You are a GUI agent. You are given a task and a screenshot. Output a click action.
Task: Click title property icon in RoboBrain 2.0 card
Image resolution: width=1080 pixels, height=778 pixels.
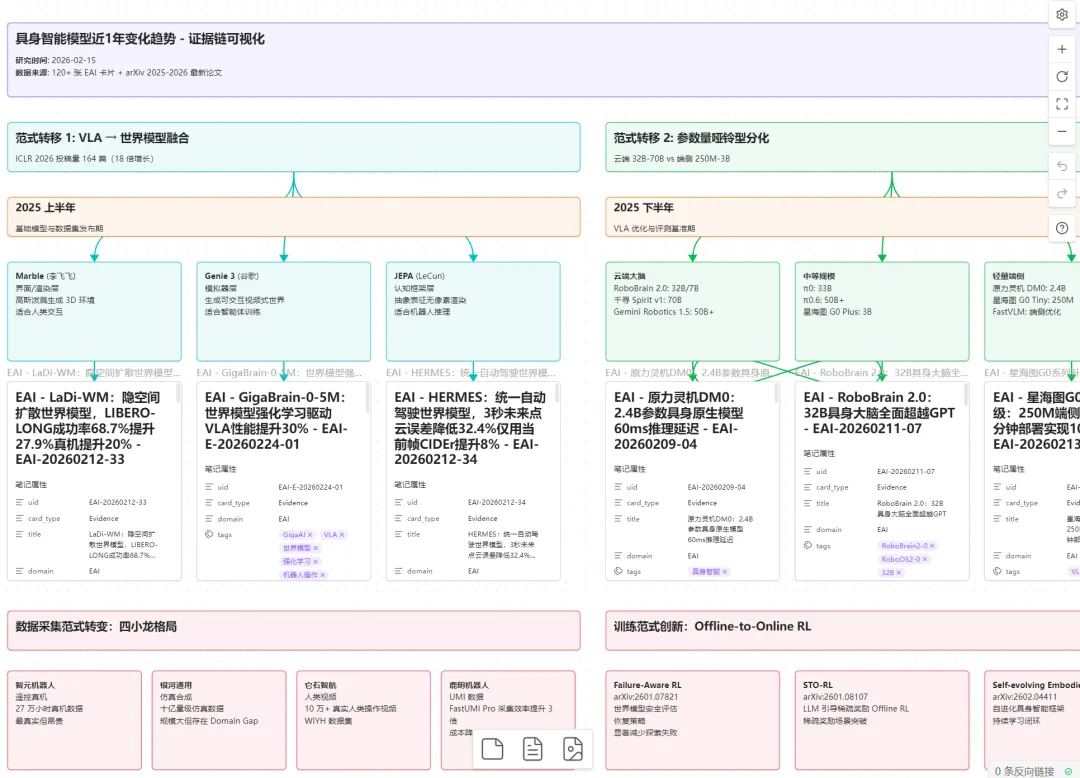pos(808,503)
